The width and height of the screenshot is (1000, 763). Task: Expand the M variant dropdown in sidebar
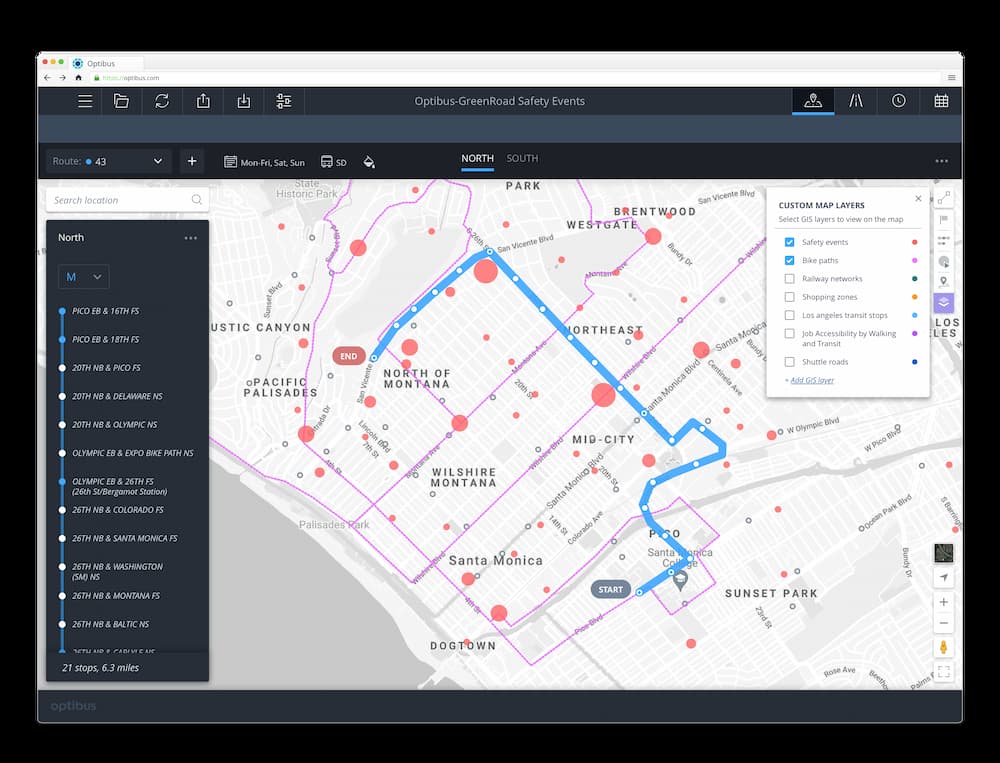click(x=83, y=277)
